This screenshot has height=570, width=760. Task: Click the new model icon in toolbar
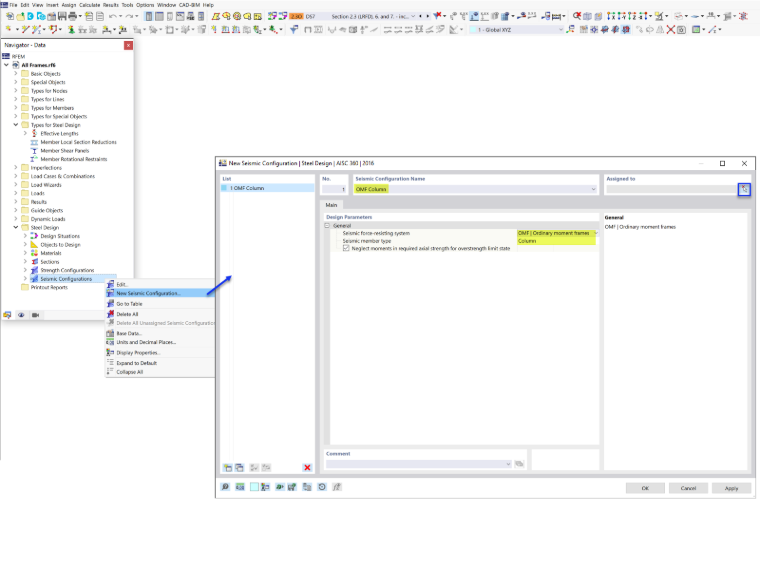[10, 16]
